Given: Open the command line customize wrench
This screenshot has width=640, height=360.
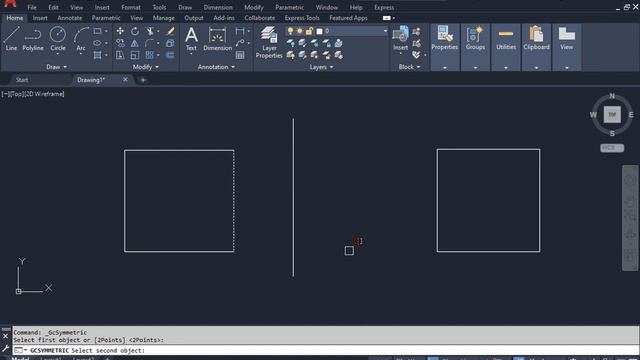Looking at the screenshot, I should (5, 348).
